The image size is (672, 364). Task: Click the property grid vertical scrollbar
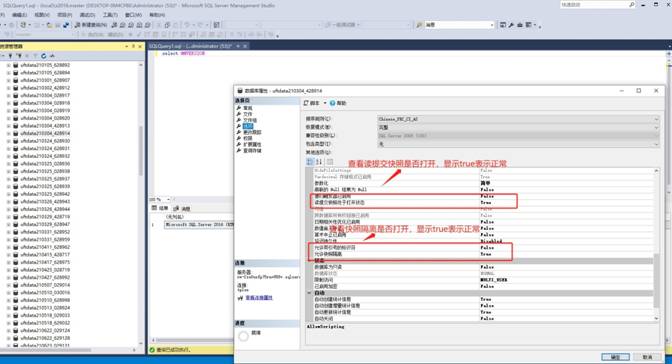tap(656, 280)
